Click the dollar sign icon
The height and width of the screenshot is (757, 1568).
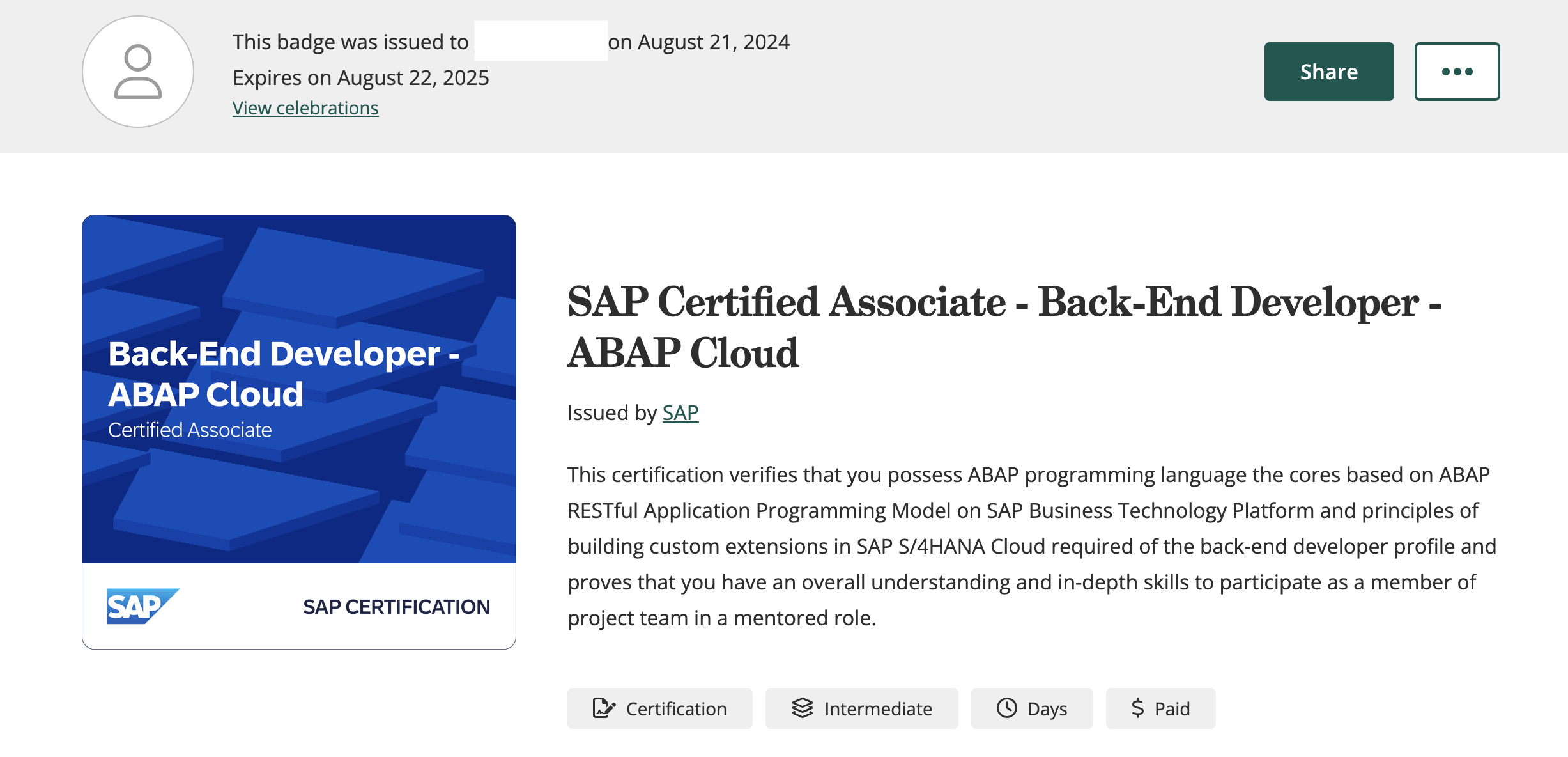click(x=1137, y=708)
